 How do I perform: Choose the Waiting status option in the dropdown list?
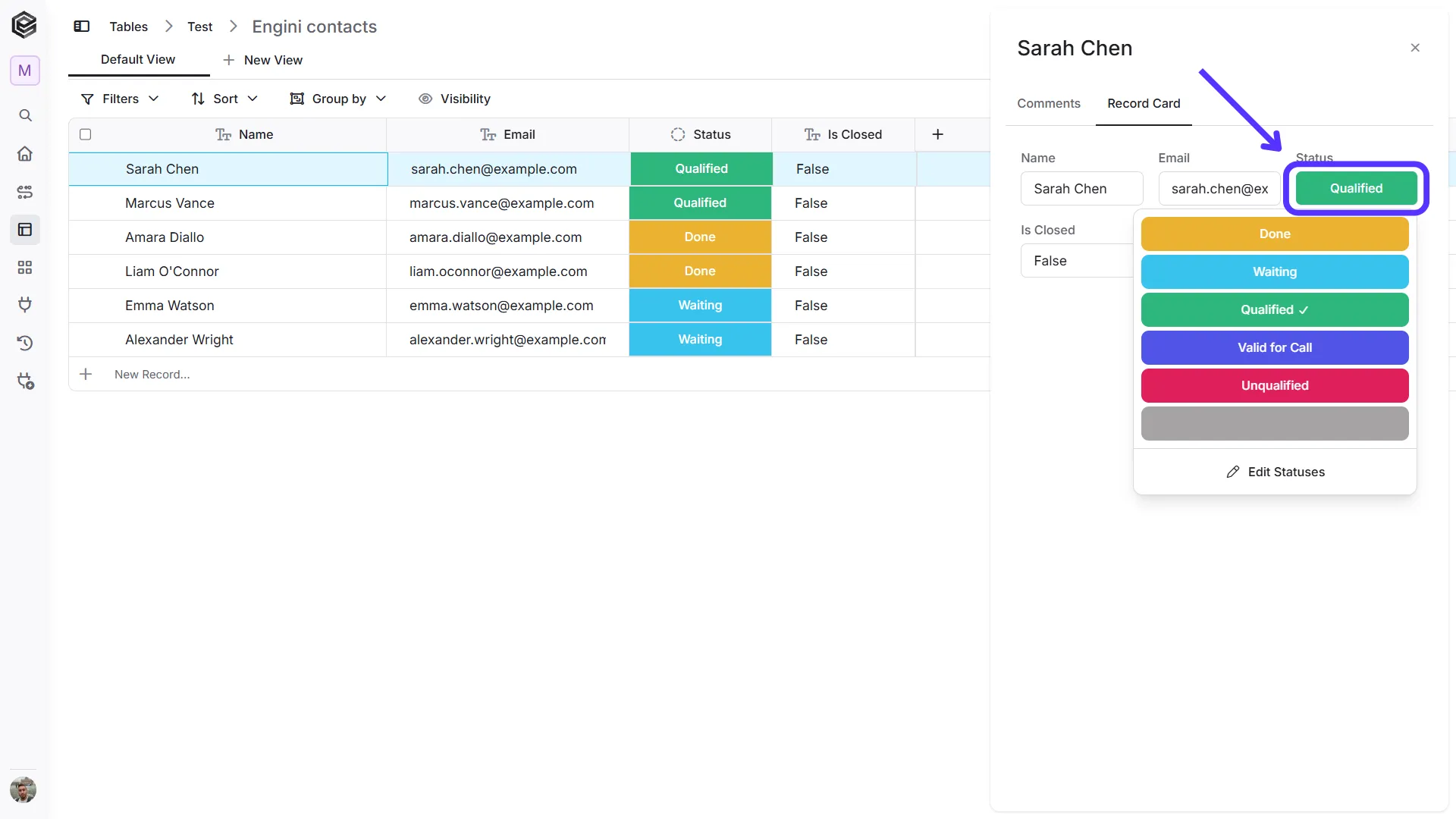coord(1274,272)
